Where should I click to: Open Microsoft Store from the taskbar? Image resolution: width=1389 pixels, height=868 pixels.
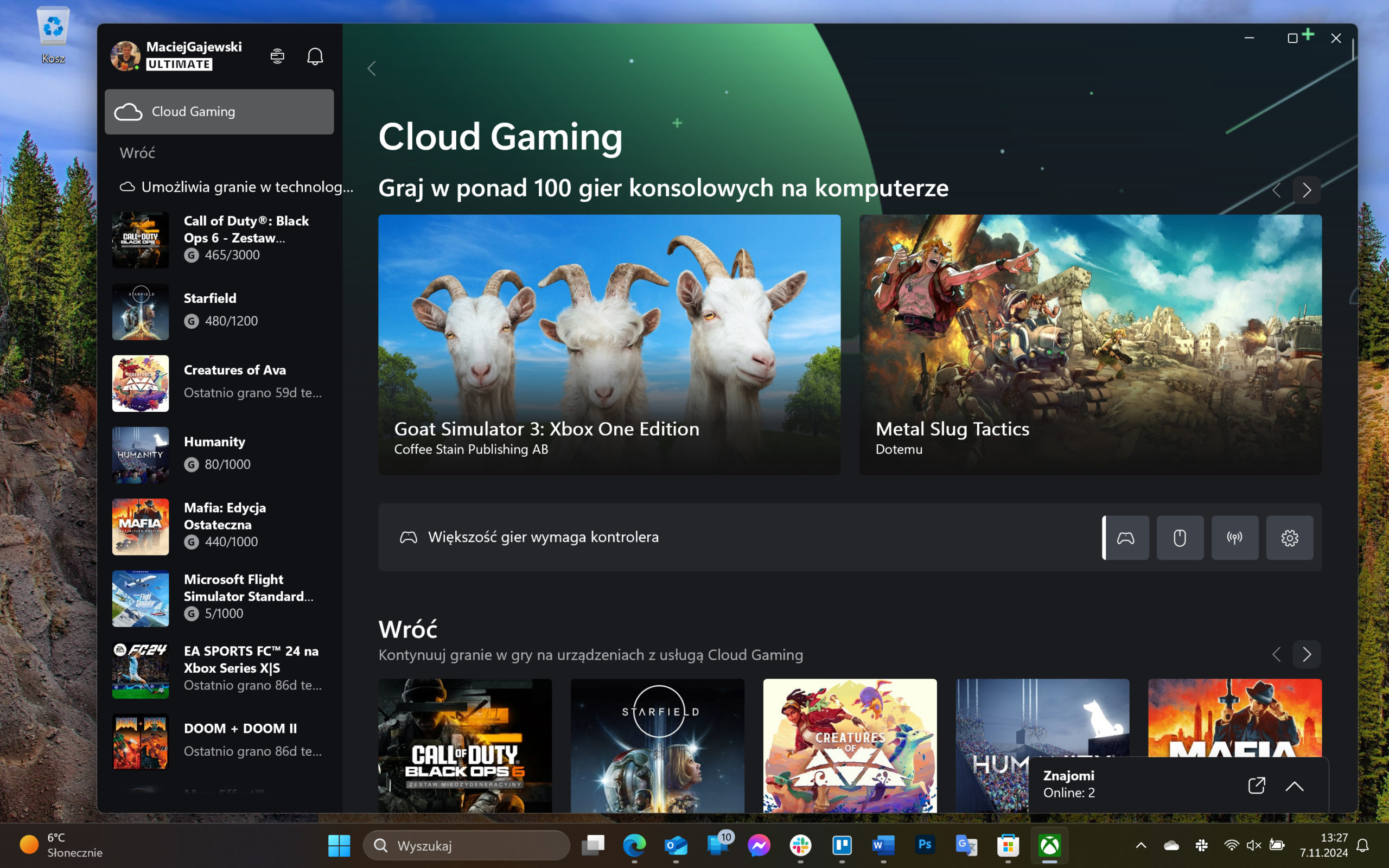tap(1008, 845)
